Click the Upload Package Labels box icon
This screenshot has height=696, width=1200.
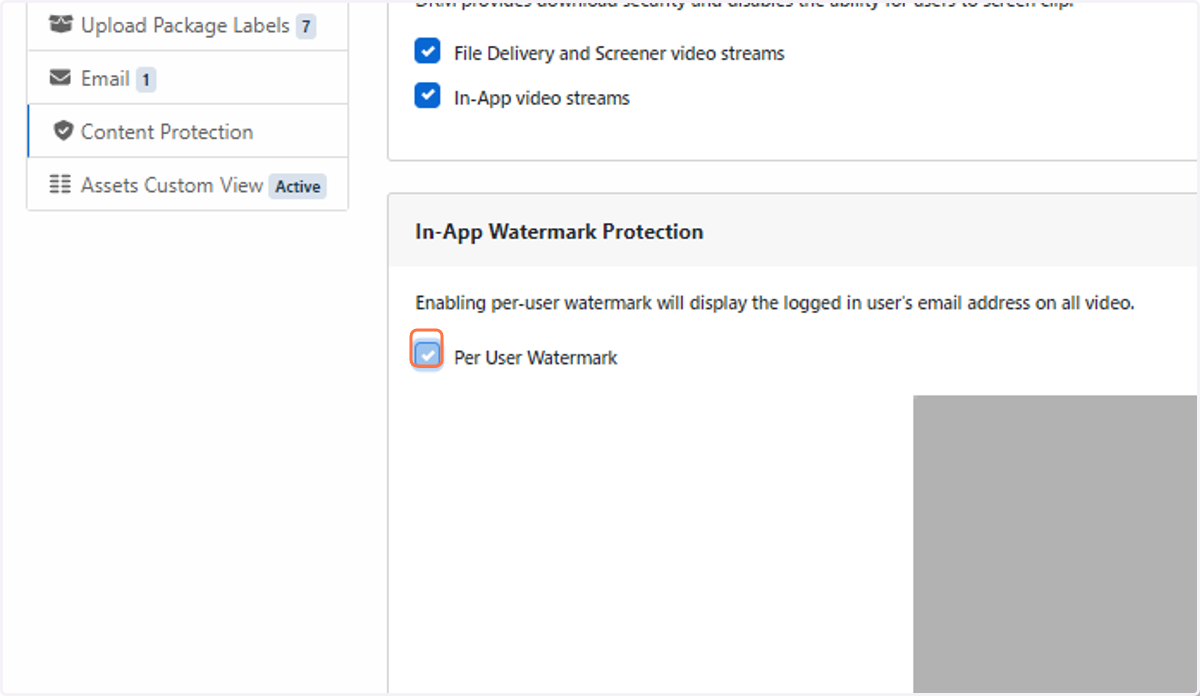(x=61, y=25)
